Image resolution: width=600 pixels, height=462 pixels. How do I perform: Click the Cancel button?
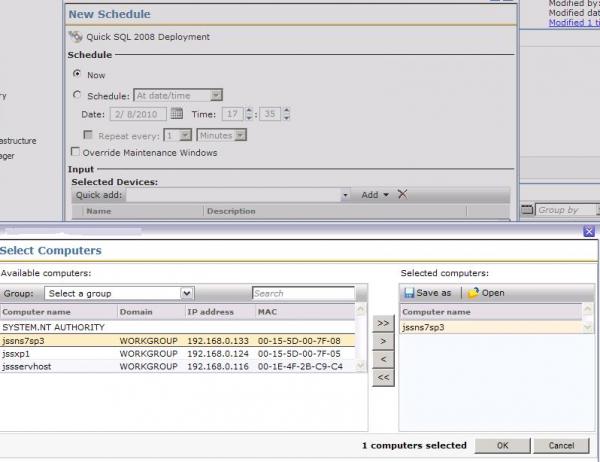tap(561, 446)
